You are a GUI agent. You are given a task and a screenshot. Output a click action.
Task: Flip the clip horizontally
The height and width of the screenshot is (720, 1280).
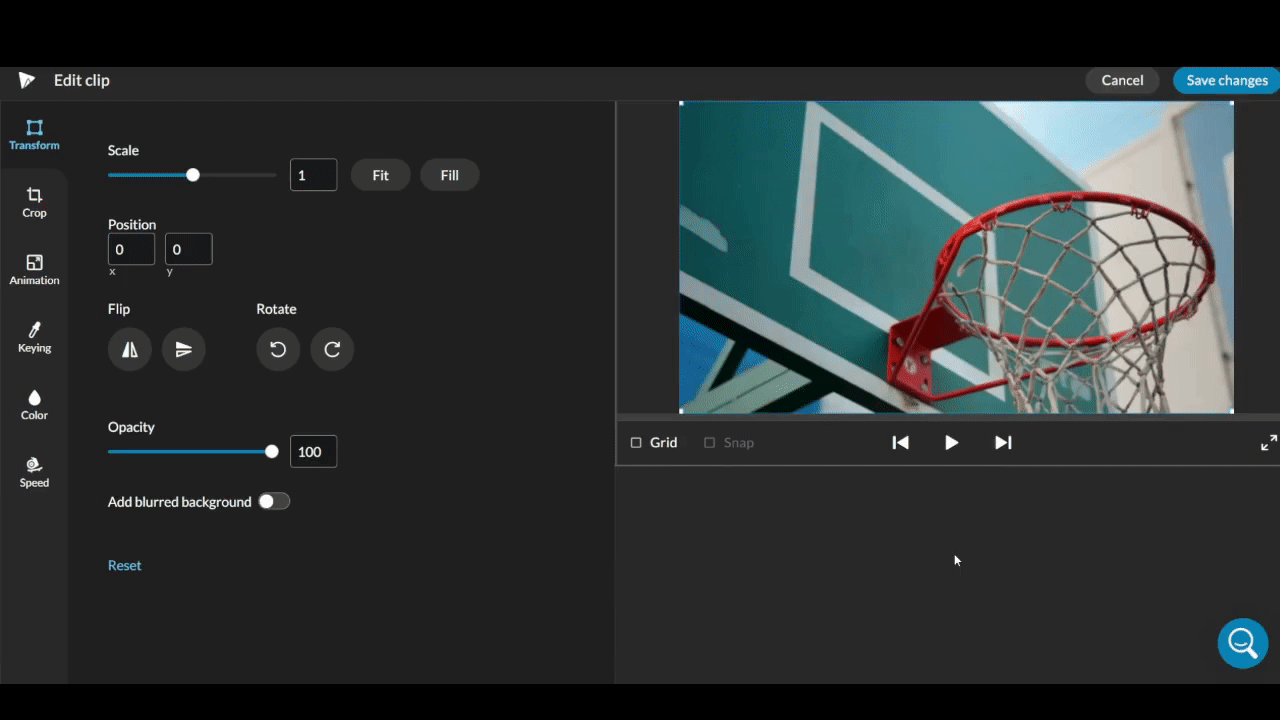point(130,349)
